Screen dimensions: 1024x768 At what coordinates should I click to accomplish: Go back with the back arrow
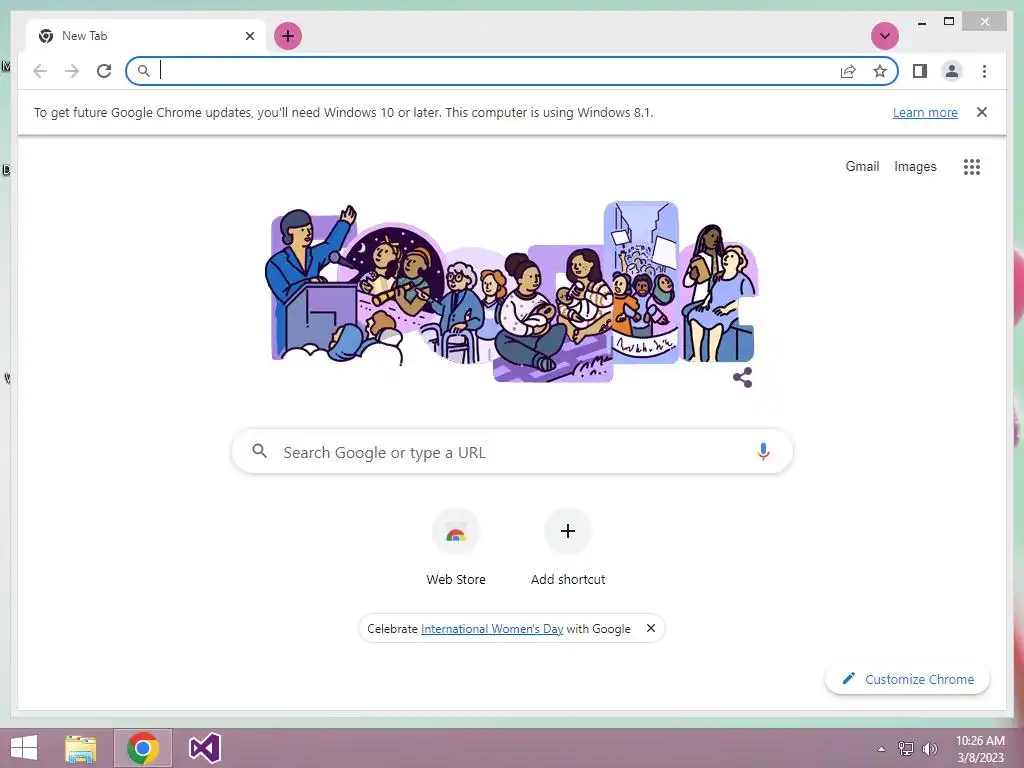coord(40,71)
